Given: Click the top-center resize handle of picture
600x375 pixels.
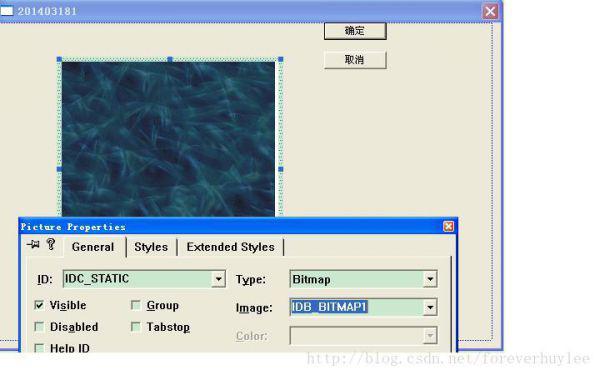Looking at the screenshot, I should pyautogui.click(x=170, y=59).
